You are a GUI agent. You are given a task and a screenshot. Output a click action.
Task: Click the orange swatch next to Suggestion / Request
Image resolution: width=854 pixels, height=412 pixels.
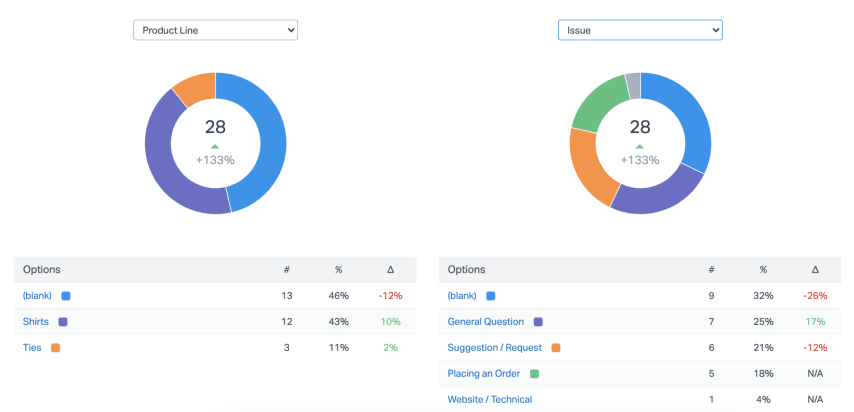coord(556,348)
